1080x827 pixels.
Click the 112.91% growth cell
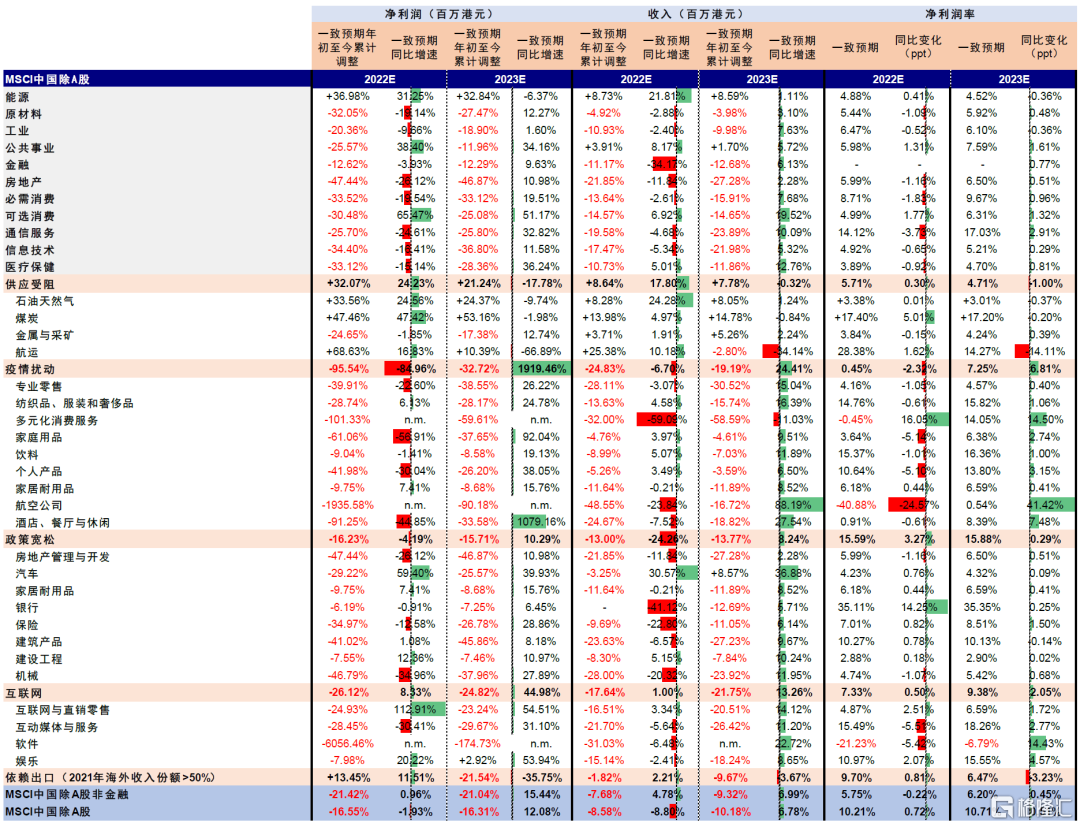point(413,710)
